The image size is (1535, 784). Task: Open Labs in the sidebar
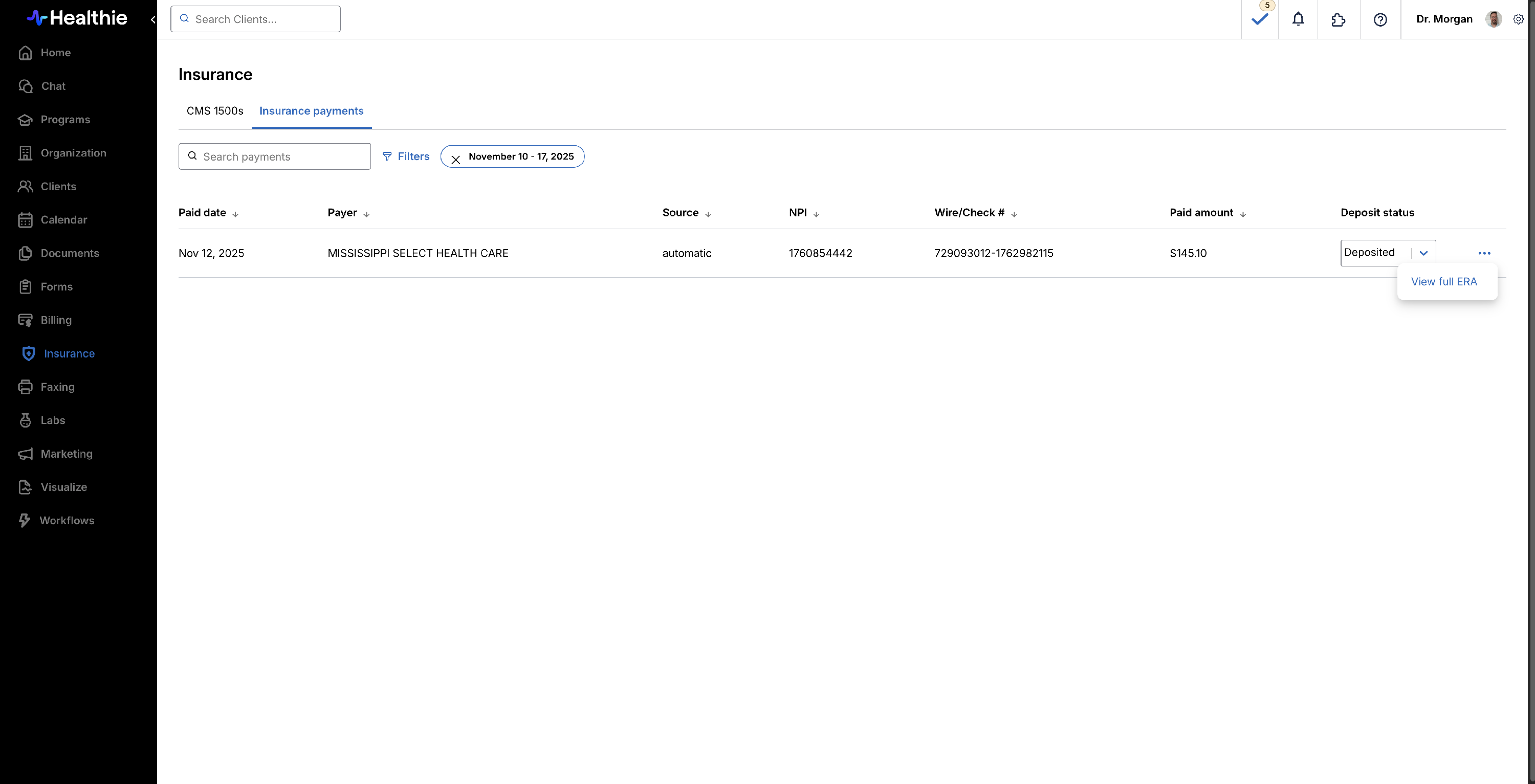pyautogui.click(x=52, y=420)
